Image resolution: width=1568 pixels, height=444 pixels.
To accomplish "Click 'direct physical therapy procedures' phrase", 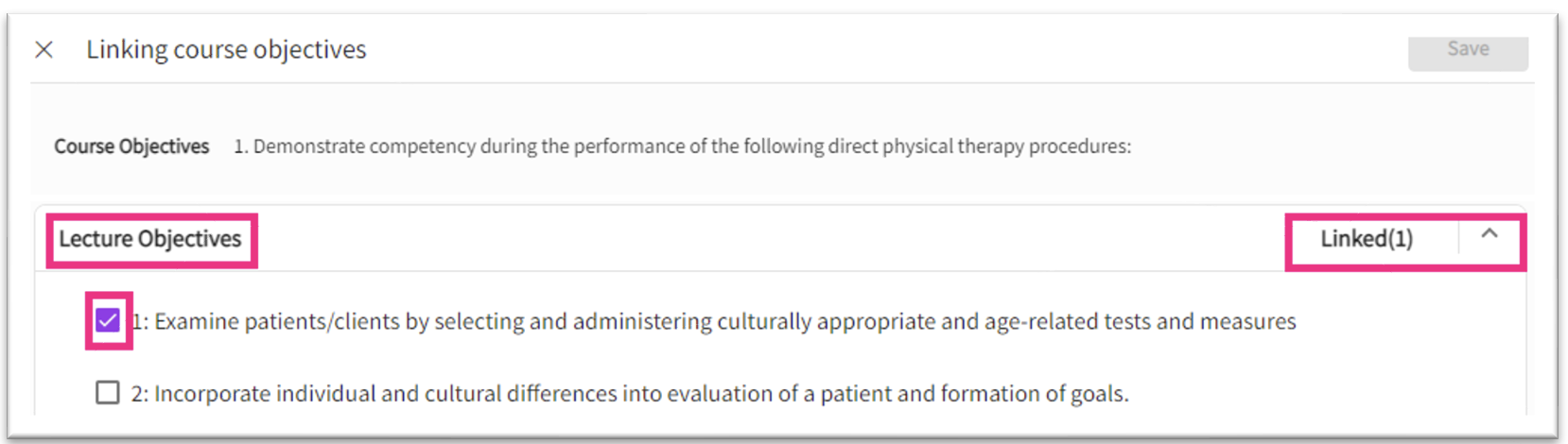I will 1002,146.
